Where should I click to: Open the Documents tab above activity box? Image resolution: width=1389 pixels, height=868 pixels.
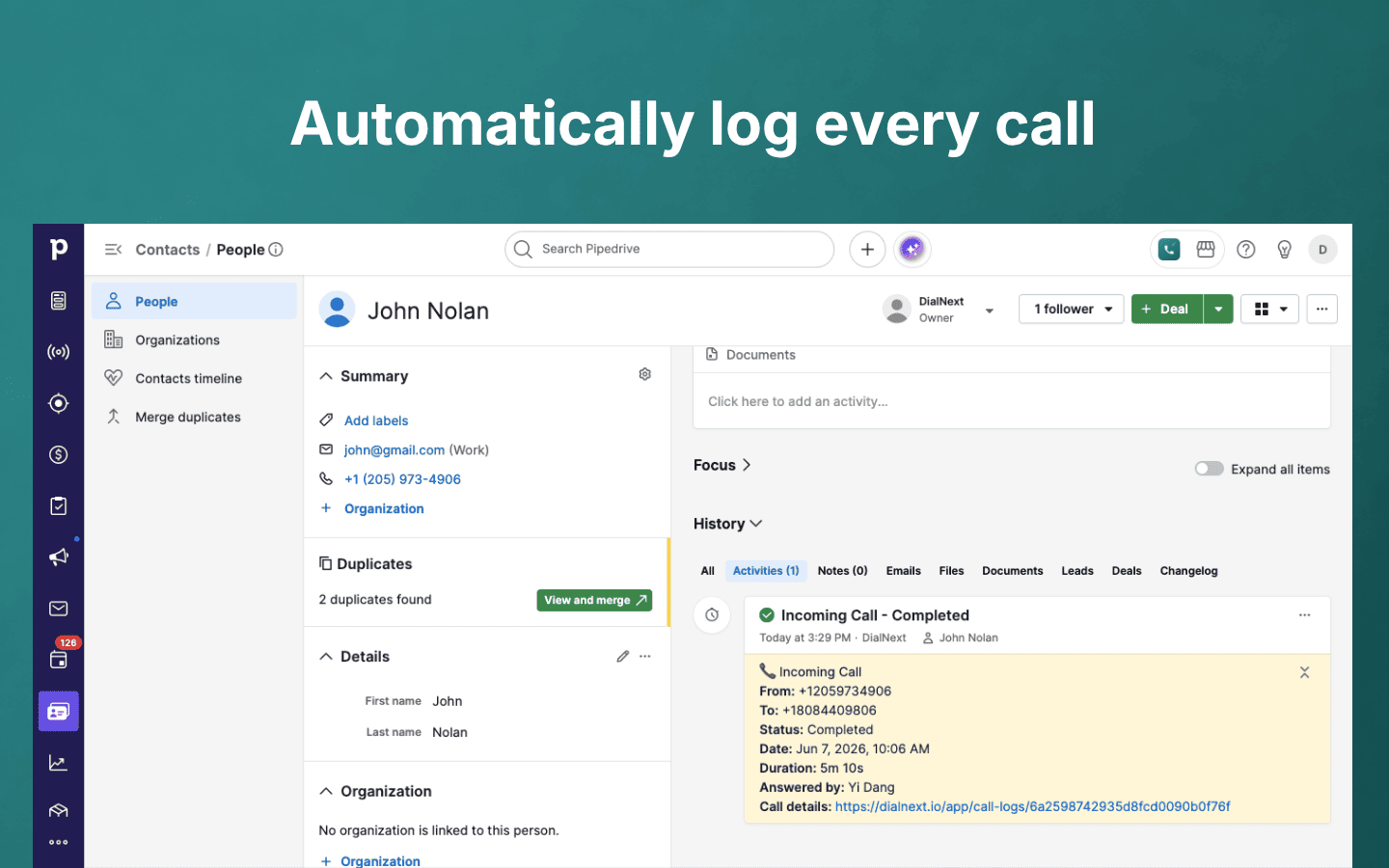point(751,355)
